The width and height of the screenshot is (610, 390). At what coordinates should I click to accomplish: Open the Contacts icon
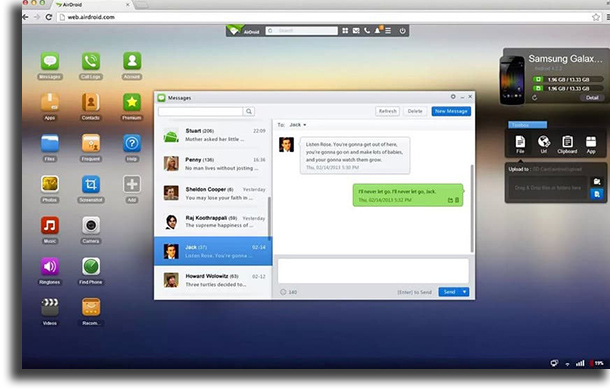[x=91, y=102]
